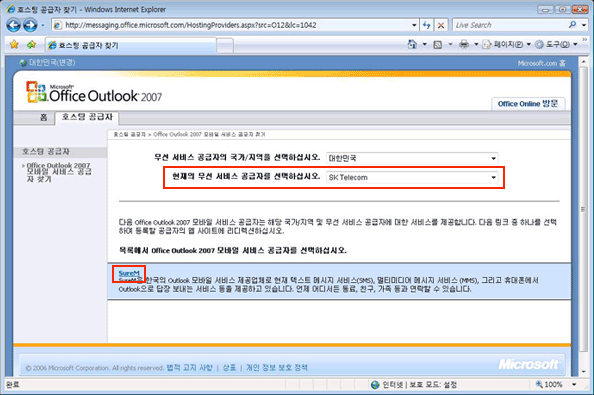Go forward with the browser Forward arrow

click(30, 25)
